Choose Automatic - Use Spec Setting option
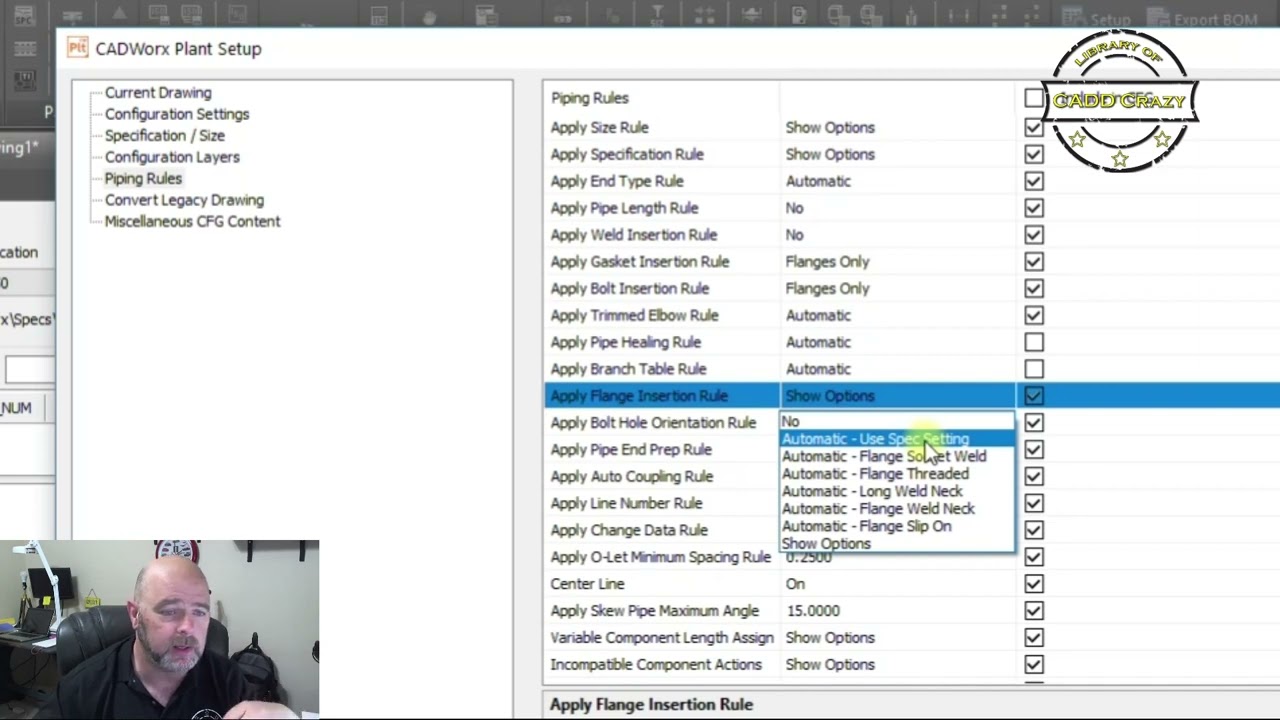Viewport: 1280px width, 720px height. 896,439
